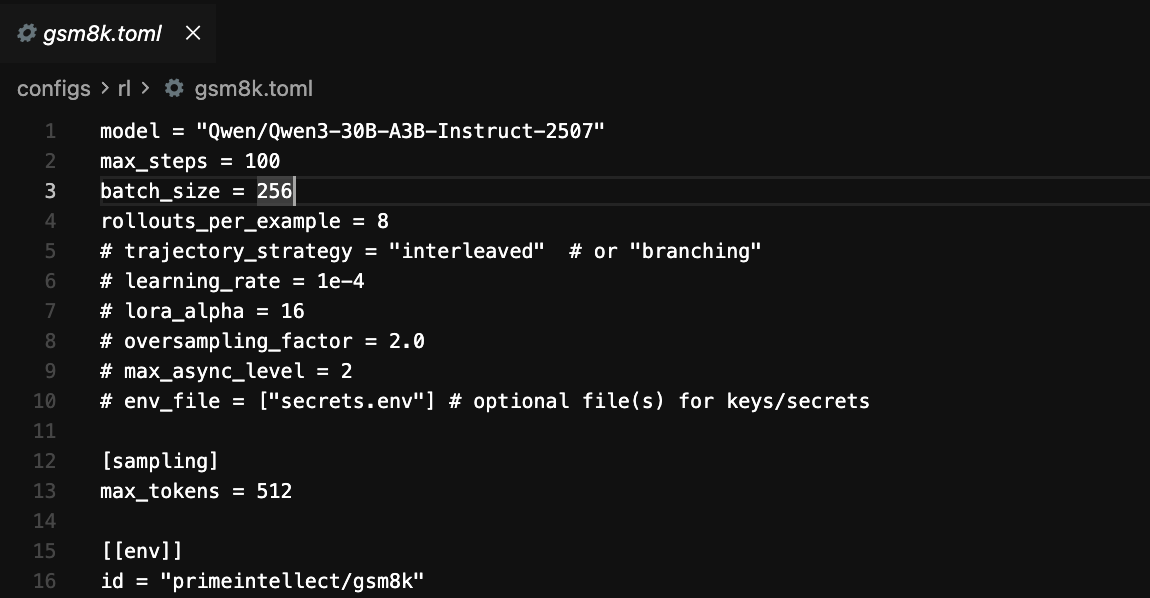Select the gsm8k.toml tab label
1150x598 pixels.
coord(102,33)
